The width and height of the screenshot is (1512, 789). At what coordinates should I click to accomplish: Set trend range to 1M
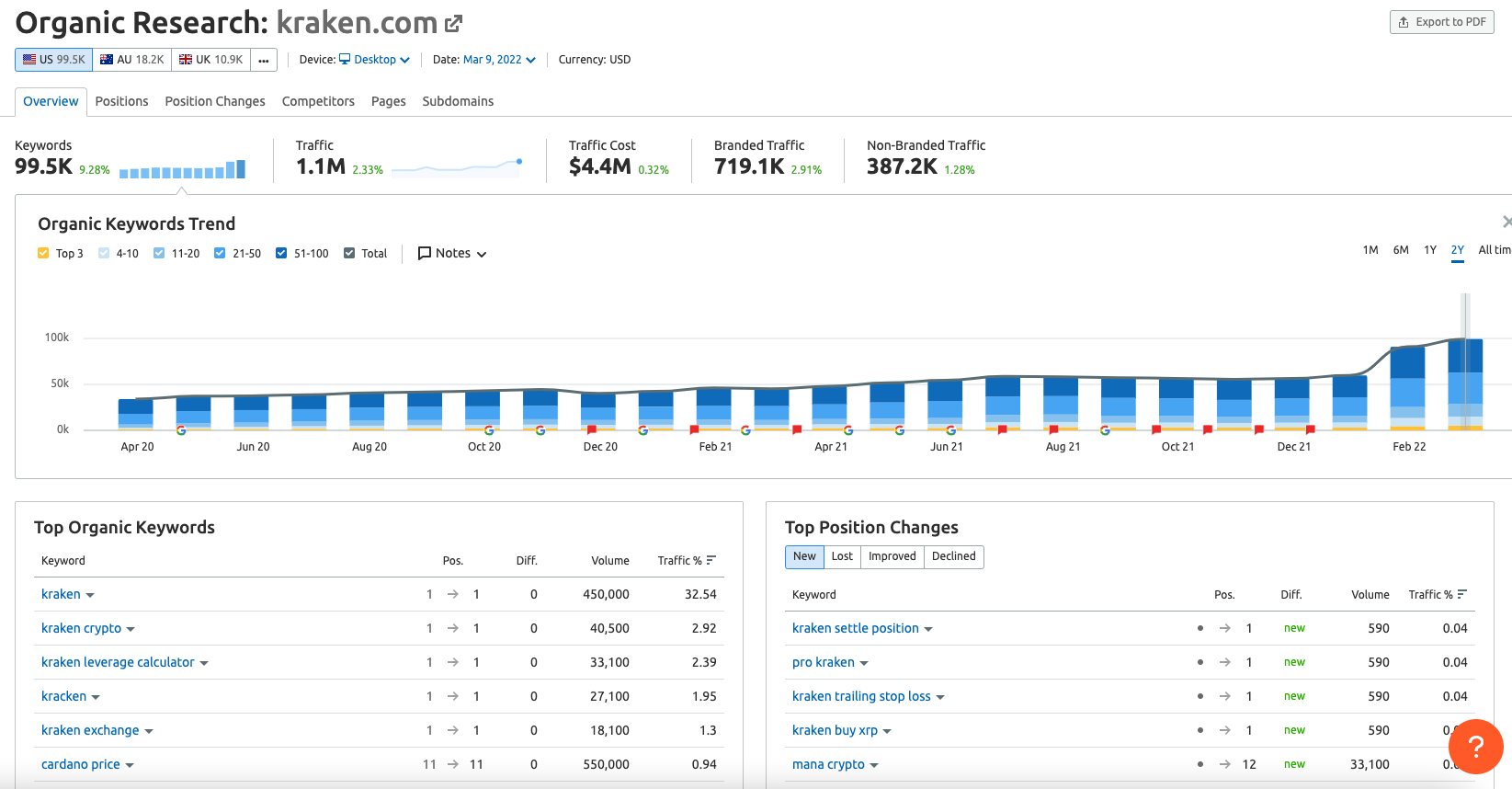1370,250
